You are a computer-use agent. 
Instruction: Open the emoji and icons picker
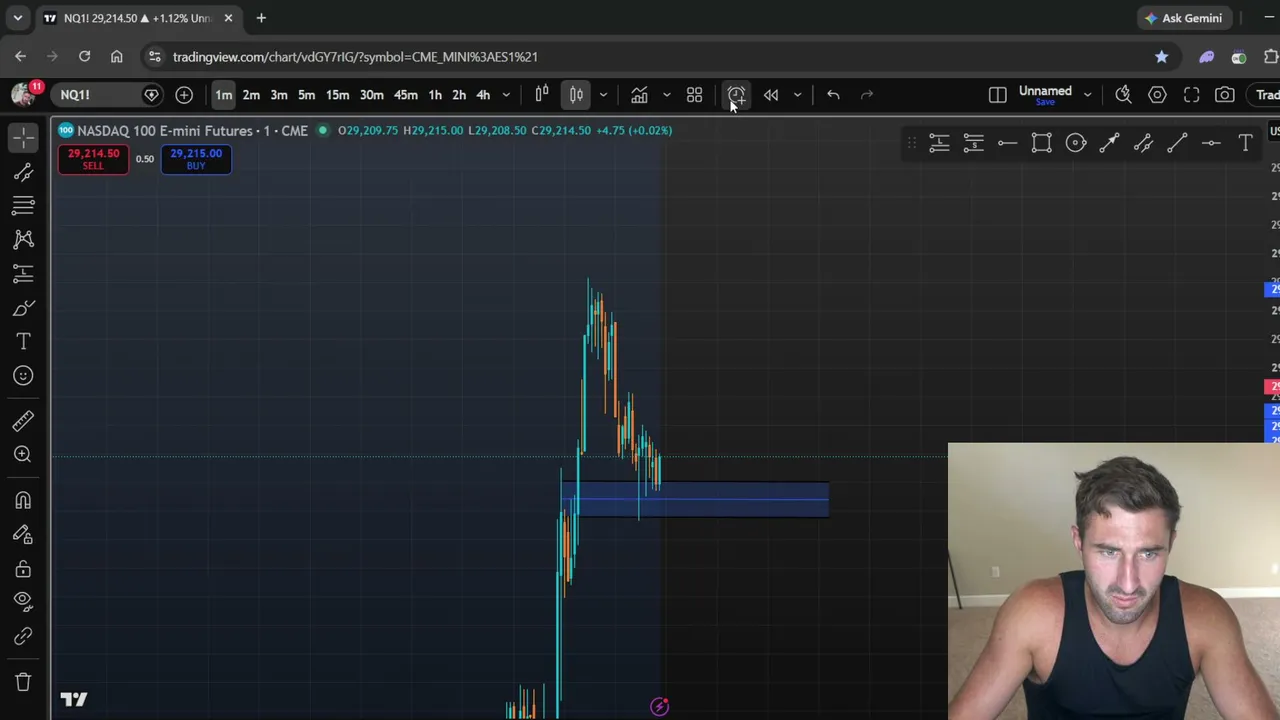pos(23,375)
